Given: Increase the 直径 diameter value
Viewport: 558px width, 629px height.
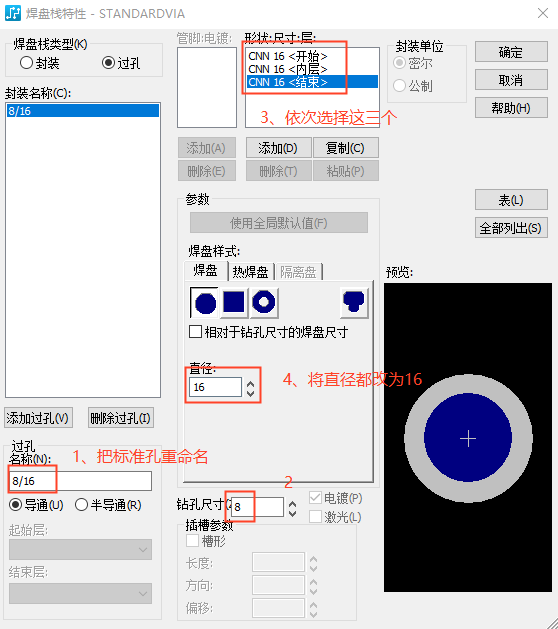Looking at the screenshot, I should pos(251,383).
